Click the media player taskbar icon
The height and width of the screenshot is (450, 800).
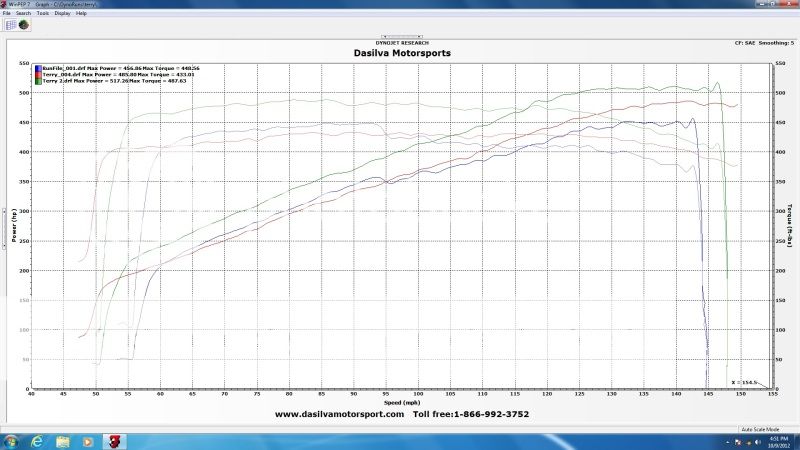pos(85,440)
